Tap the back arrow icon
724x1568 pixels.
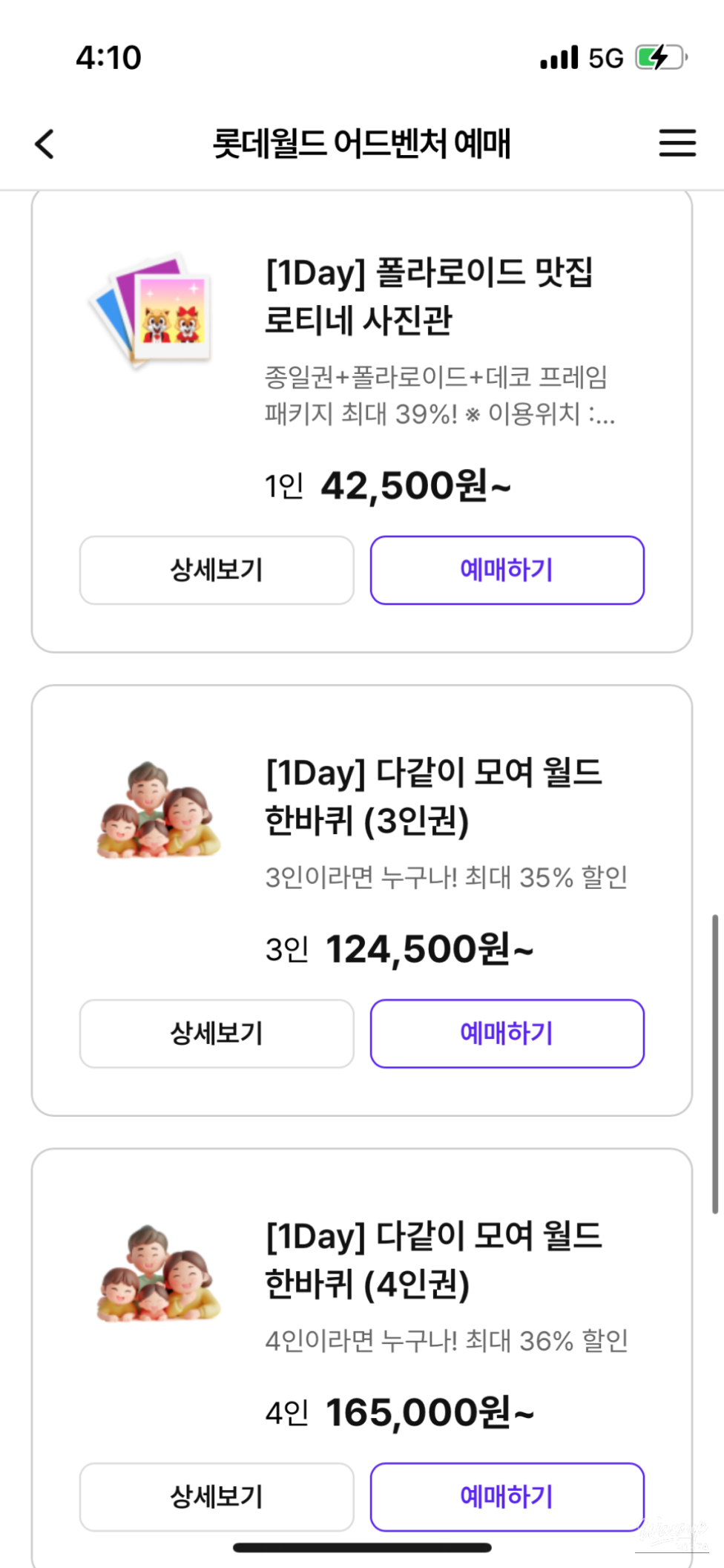(45, 144)
